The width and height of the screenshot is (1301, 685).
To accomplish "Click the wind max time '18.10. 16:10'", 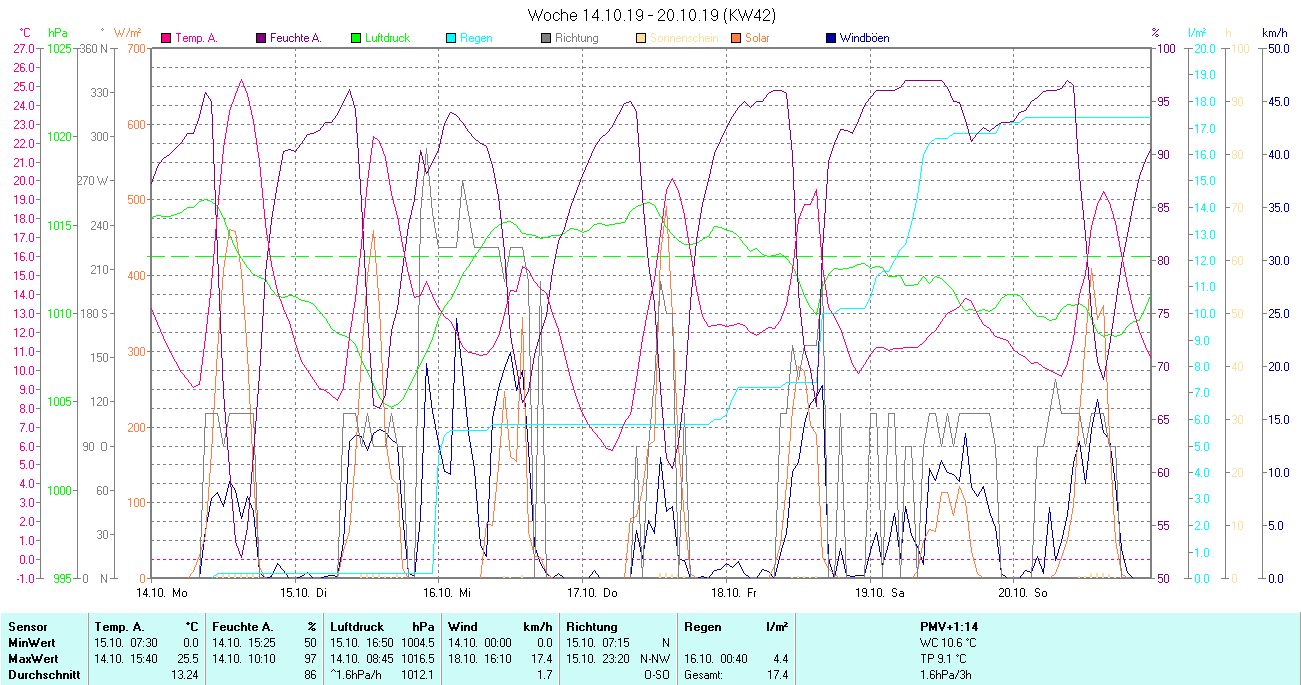I will (x=479, y=659).
